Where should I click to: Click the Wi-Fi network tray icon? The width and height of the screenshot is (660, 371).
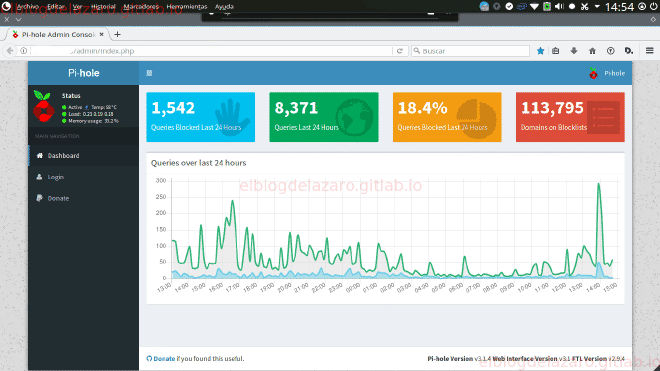pos(534,6)
